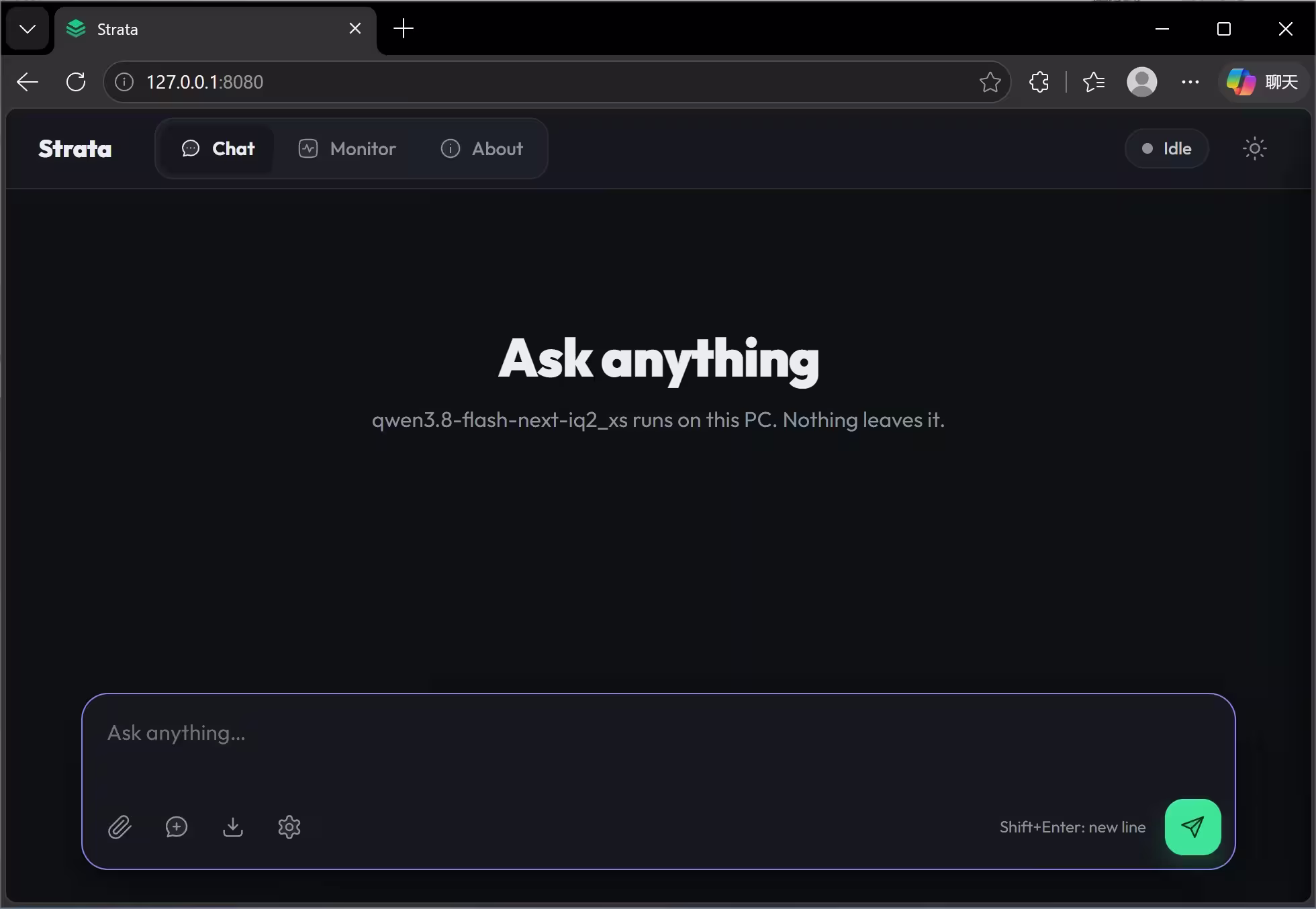Image resolution: width=1316 pixels, height=909 pixels.
Task: Reload the page with the refresh icon
Action: [x=76, y=82]
